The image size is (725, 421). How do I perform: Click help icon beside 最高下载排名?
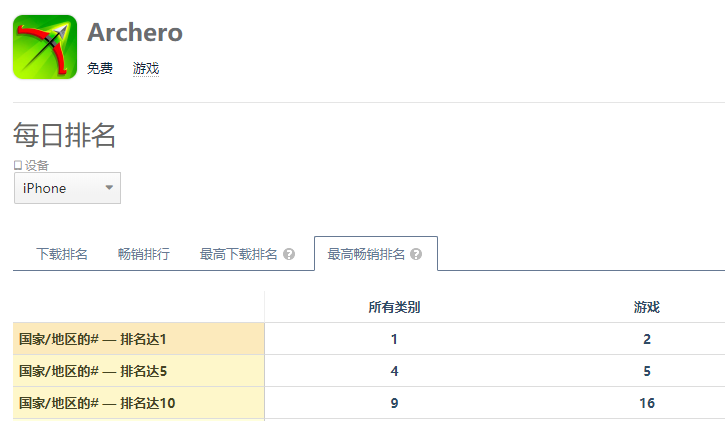289,254
